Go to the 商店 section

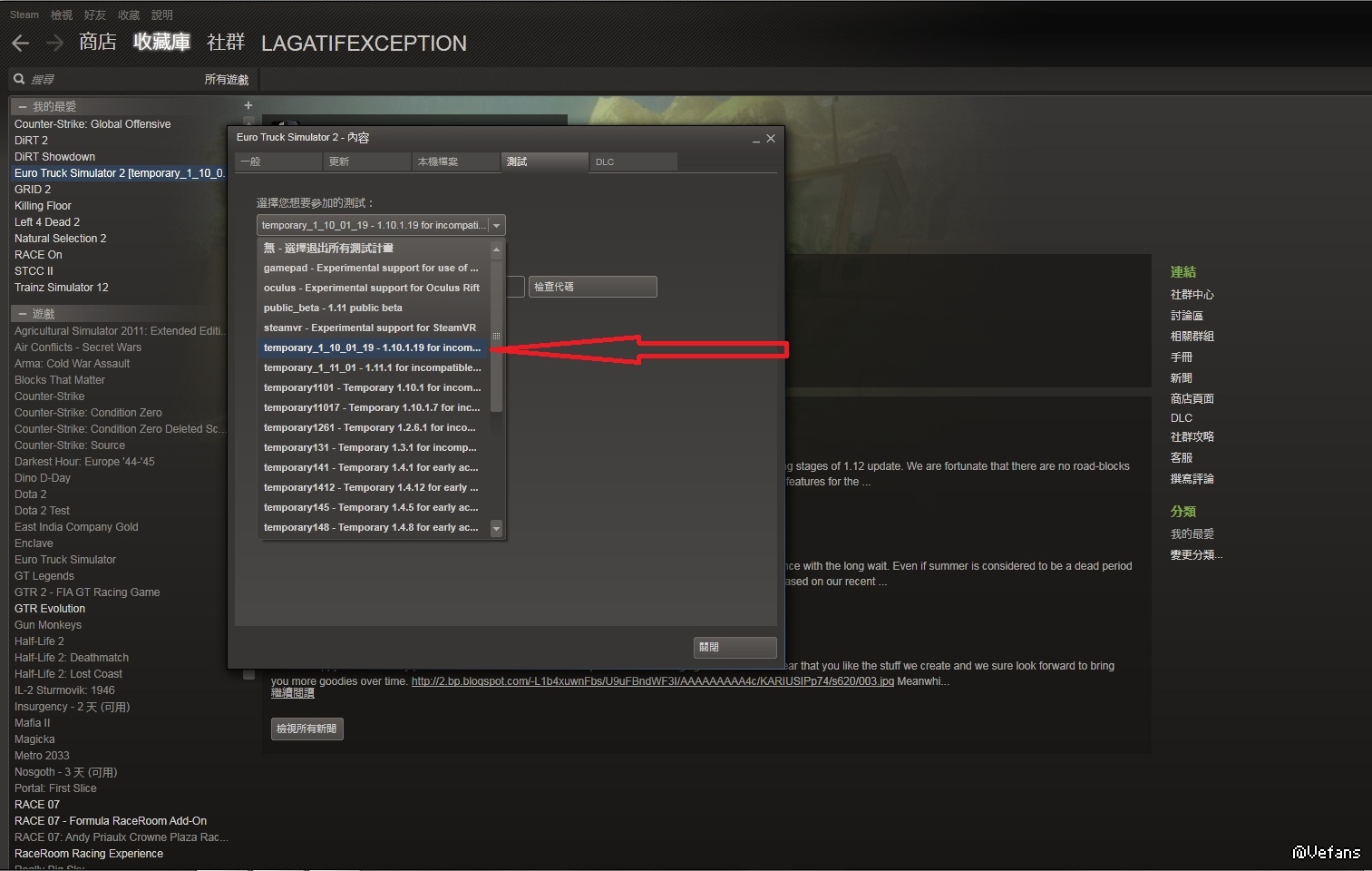coord(98,42)
